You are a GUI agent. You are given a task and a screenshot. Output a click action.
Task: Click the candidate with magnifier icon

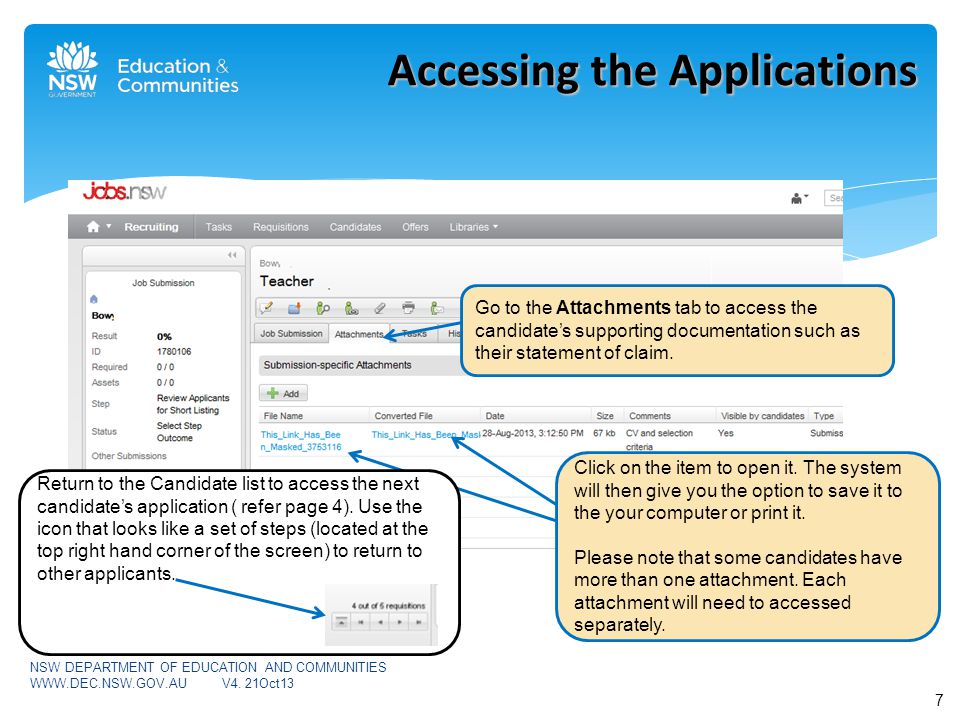323,308
